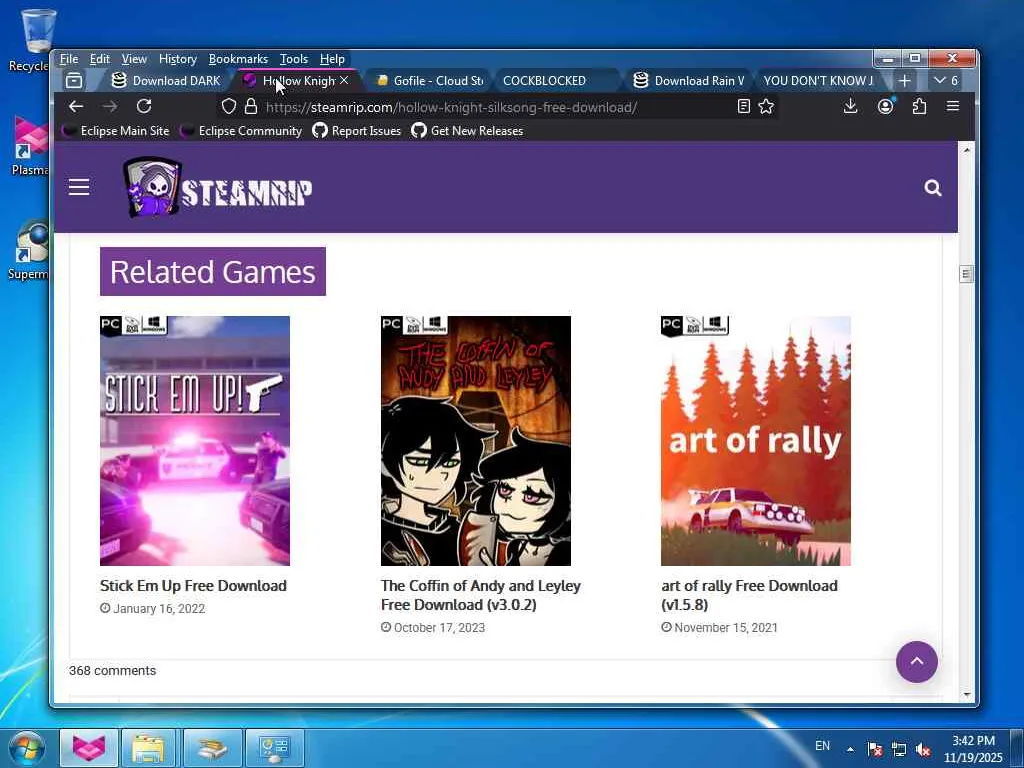This screenshot has height=768, width=1024.
Task: Click the network icon in system tray
Action: coord(899,749)
